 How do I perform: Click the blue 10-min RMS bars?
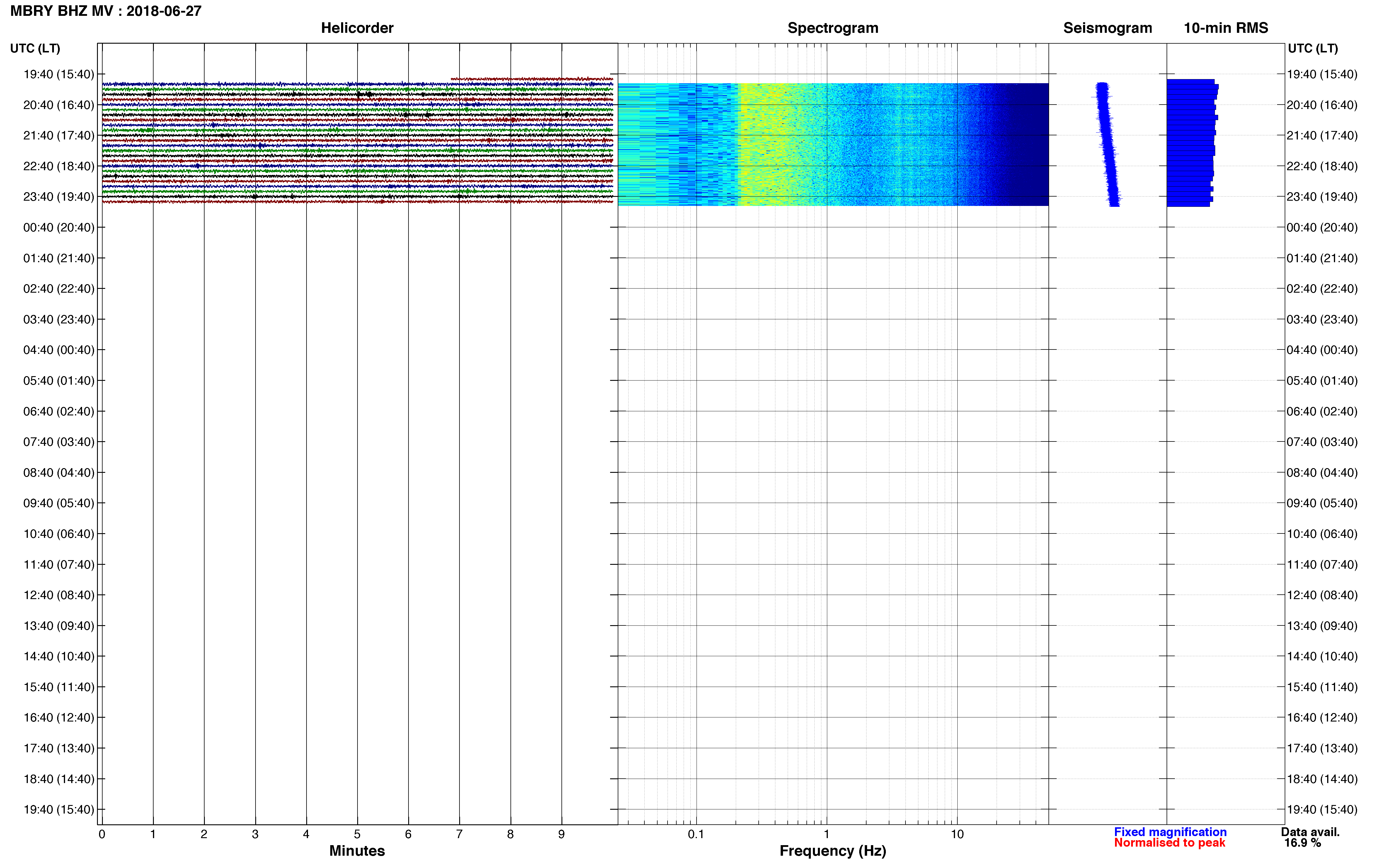(x=1192, y=143)
